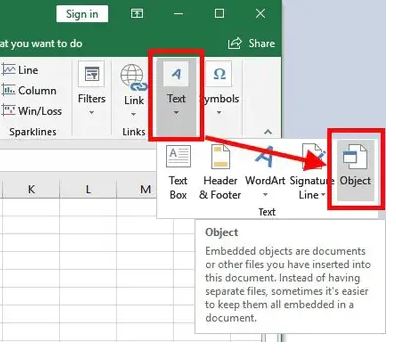Screen dimensions: 396x361
Task: Minimize the Excel window
Action: coord(178,14)
